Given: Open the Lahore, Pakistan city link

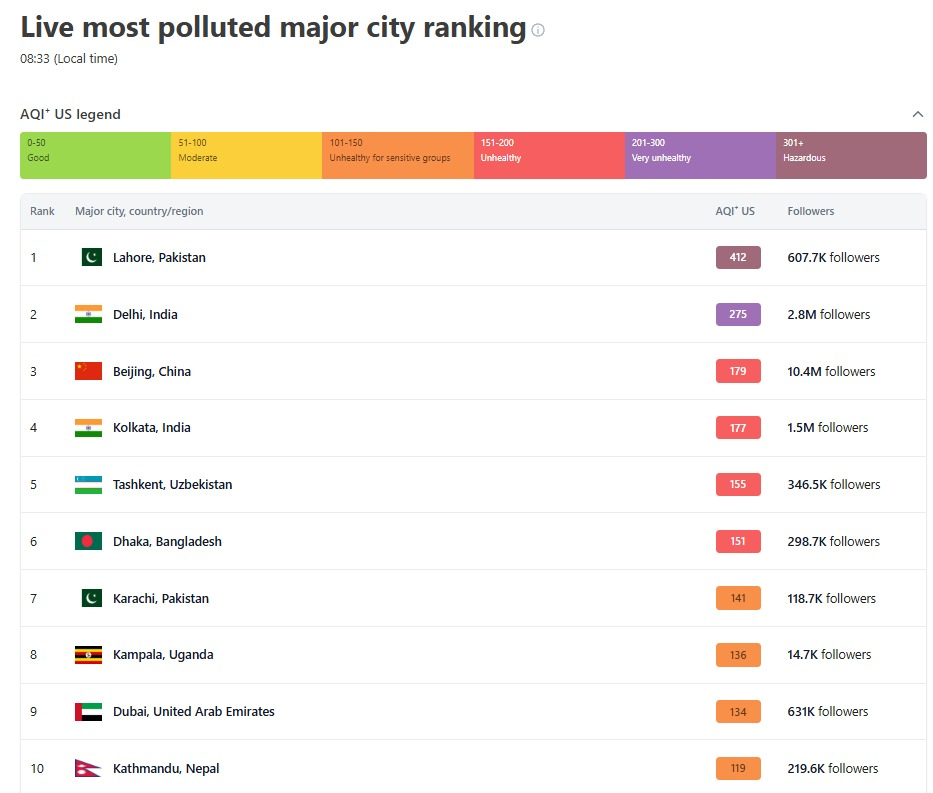Looking at the screenshot, I should coord(159,258).
